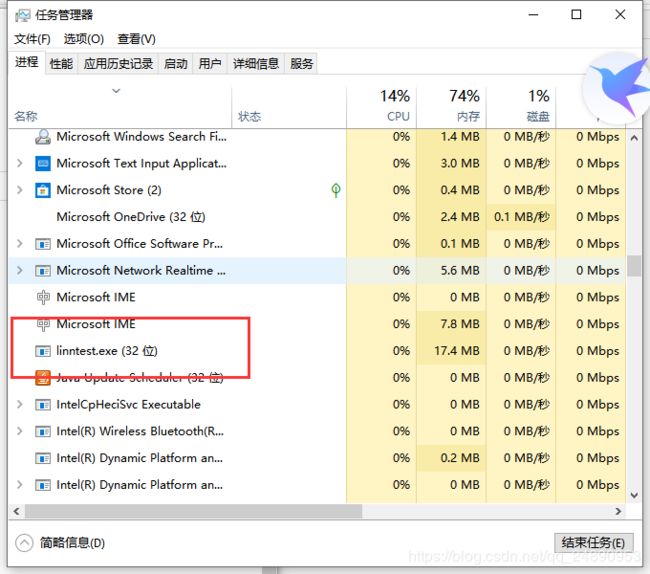Click the 0.1 MB/秒 disk cell
The image size is (650, 574).
click(521, 217)
